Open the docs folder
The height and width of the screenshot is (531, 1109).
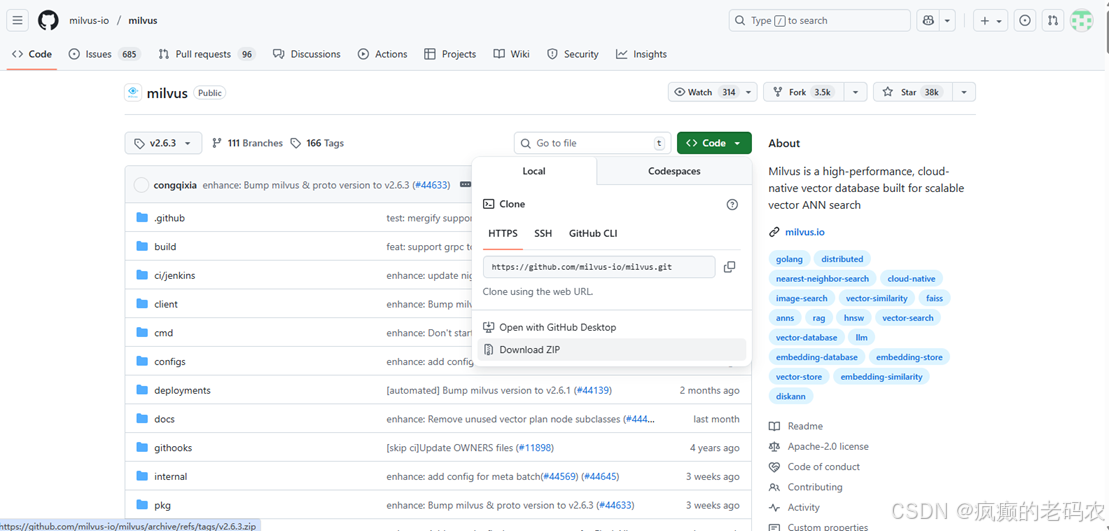coord(164,419)
